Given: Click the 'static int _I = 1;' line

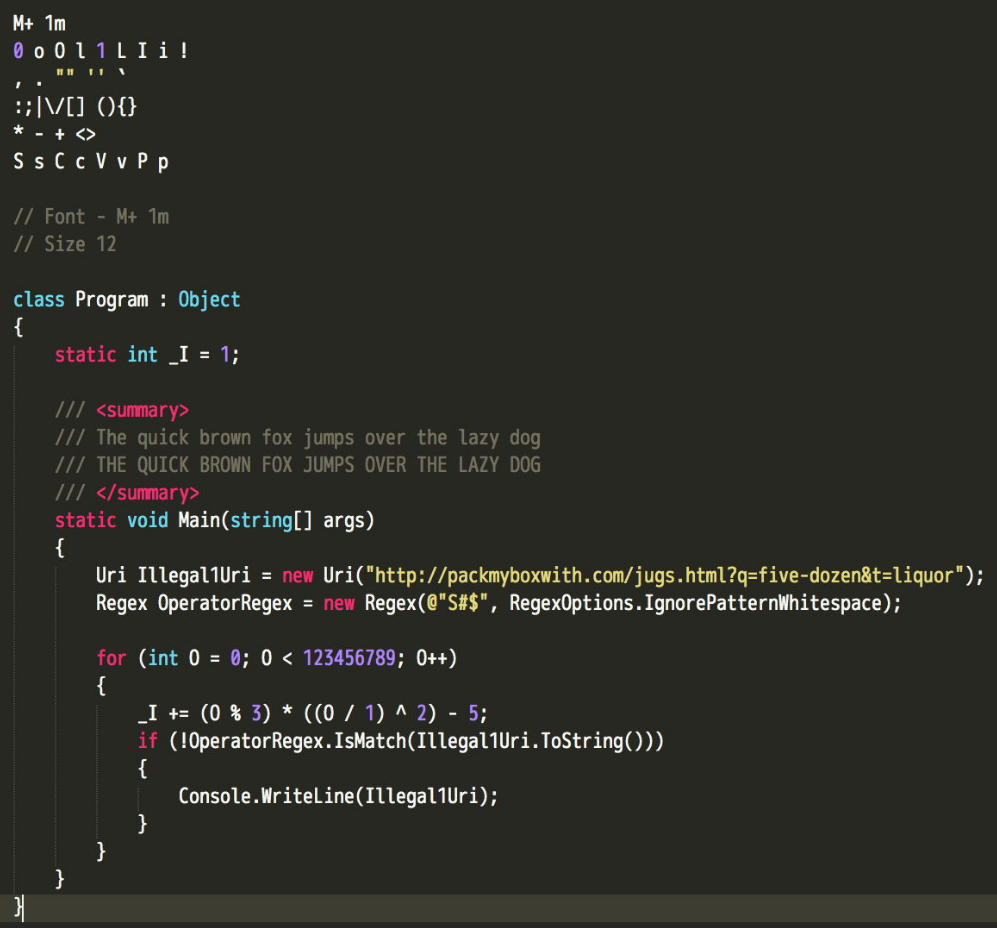Looking at the screenshot, I should [147, 354].
